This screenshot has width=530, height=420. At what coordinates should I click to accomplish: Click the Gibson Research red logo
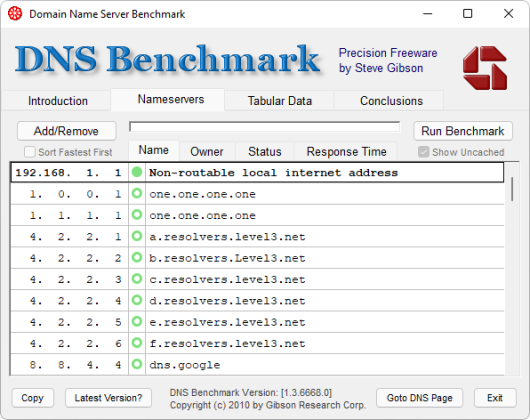click(x=485, y=68)
